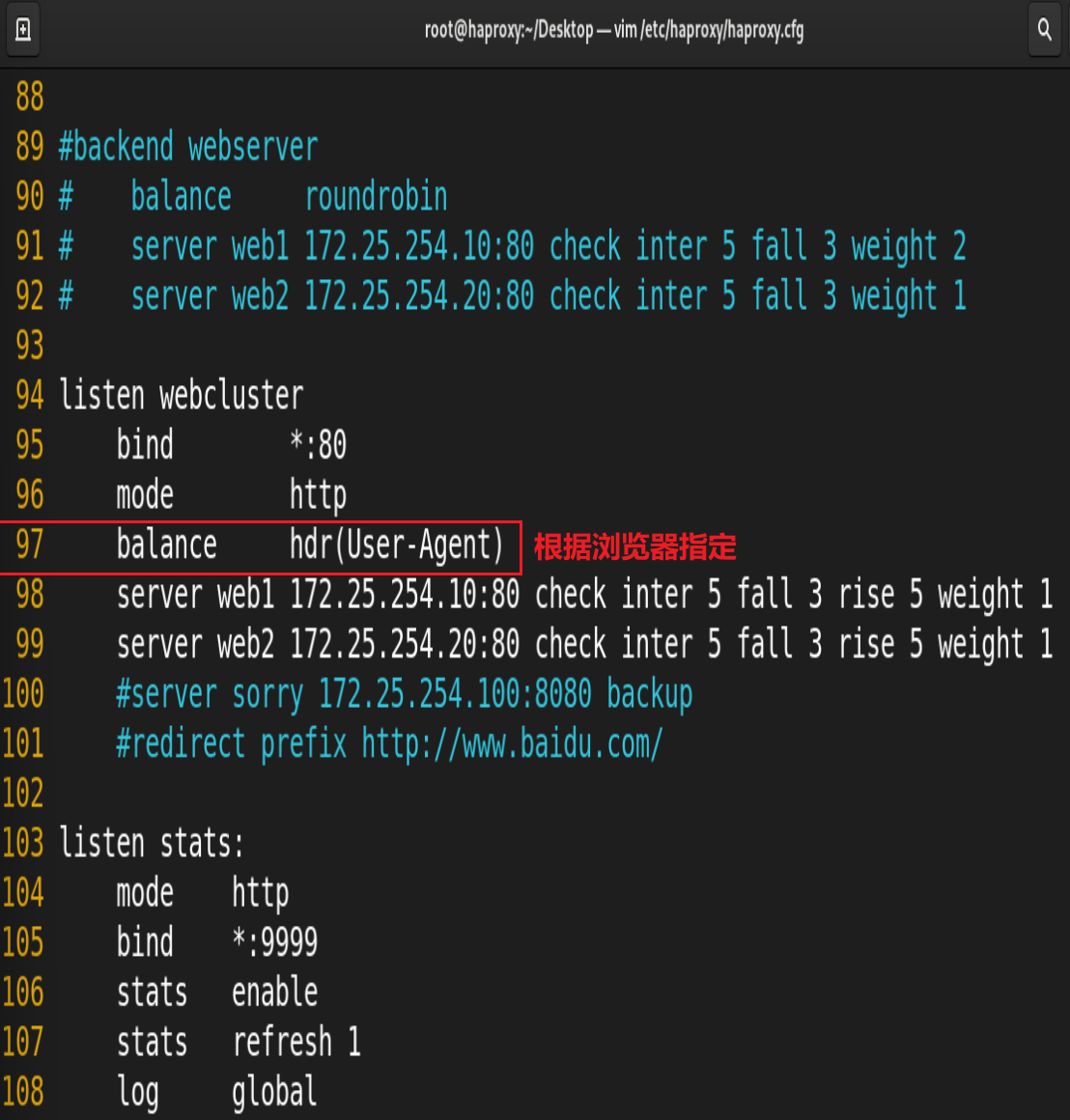Click 'web2' on line 99
The height and width of the screenshot is (1120, 1070).
coord(245,644)
